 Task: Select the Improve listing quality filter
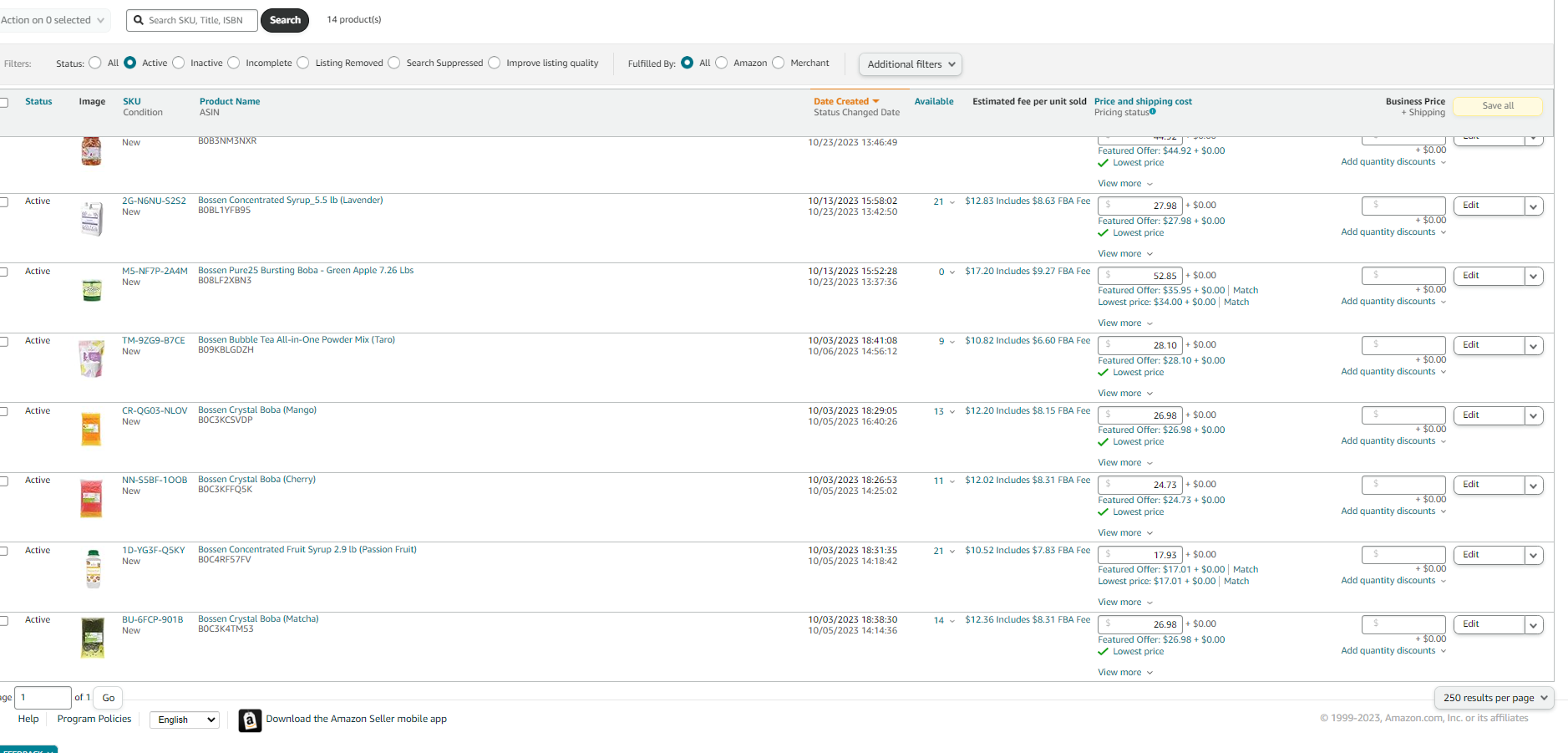pos(495,63)
